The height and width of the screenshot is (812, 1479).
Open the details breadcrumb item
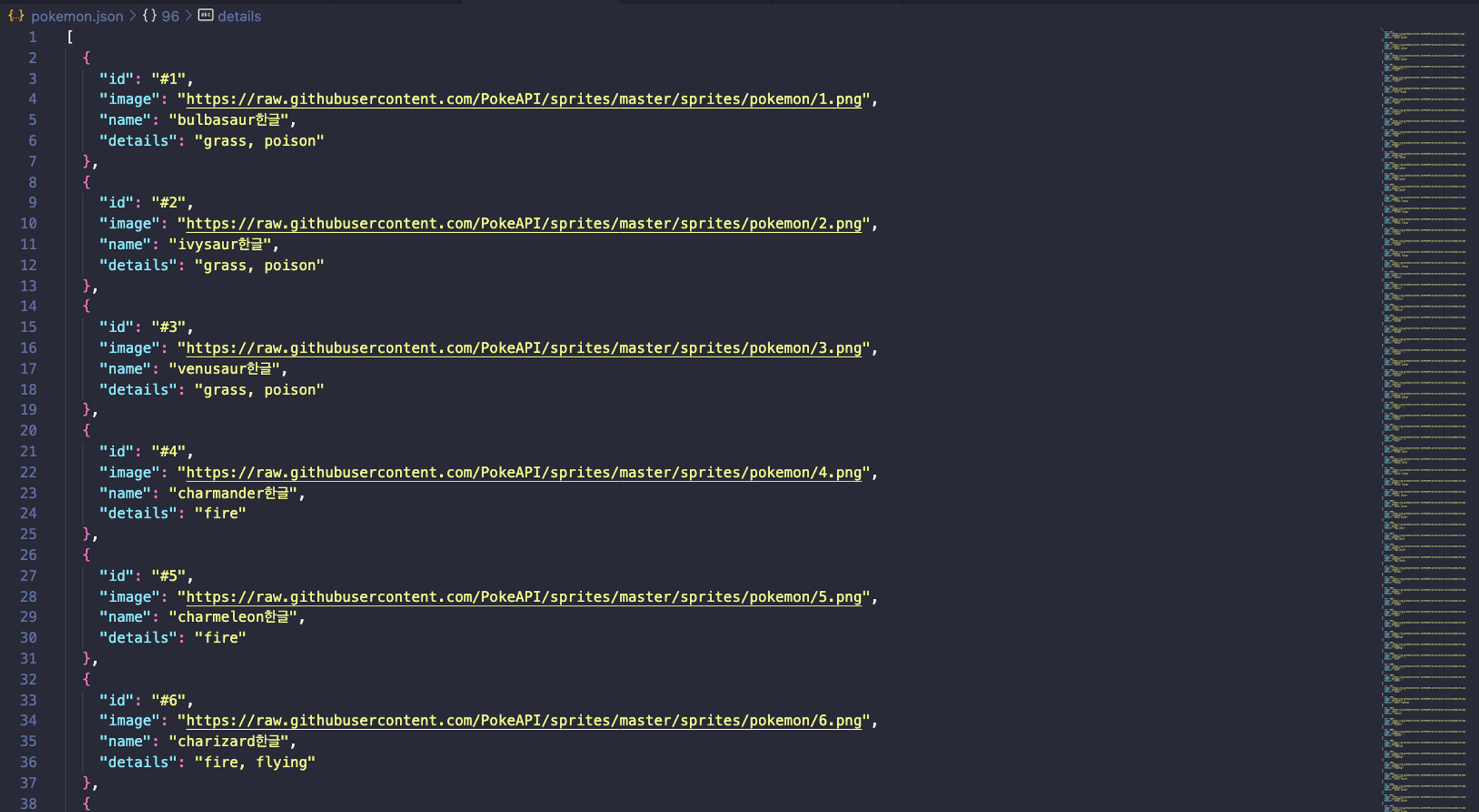[x=239, y=16]
